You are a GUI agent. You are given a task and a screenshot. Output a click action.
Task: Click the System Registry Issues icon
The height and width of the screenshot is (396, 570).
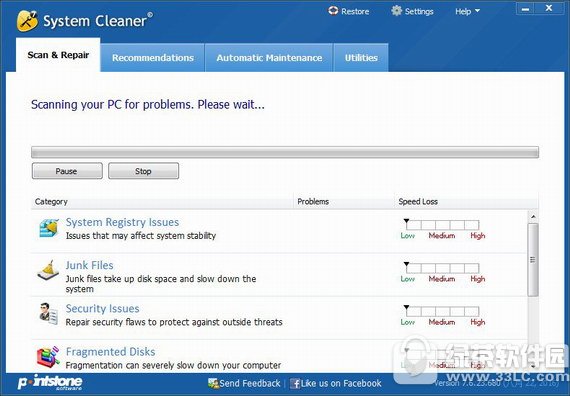pos(49,228)
